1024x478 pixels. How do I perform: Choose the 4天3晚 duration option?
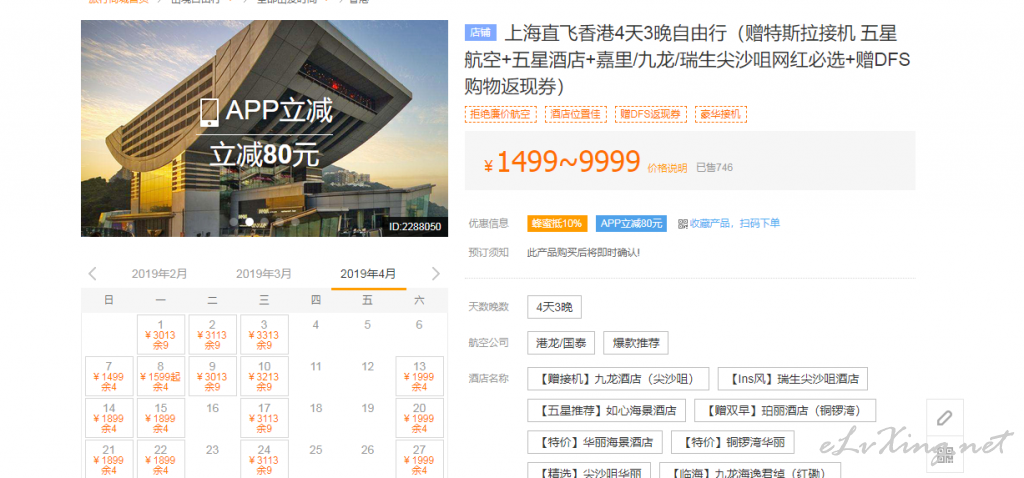click(x=554, y=307)
